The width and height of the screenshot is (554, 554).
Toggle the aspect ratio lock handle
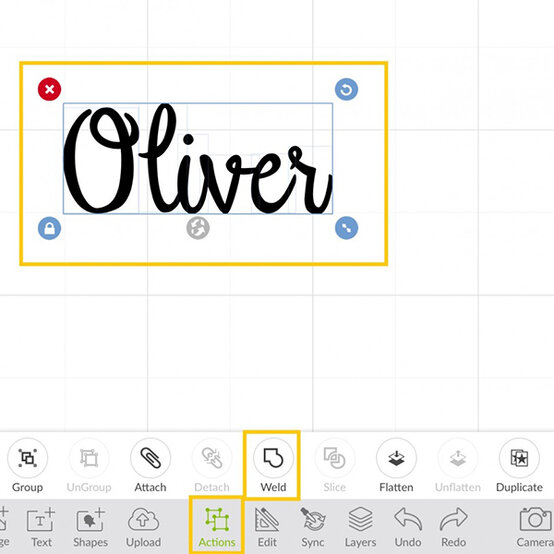pyautogui.click(x=49, y=228)
